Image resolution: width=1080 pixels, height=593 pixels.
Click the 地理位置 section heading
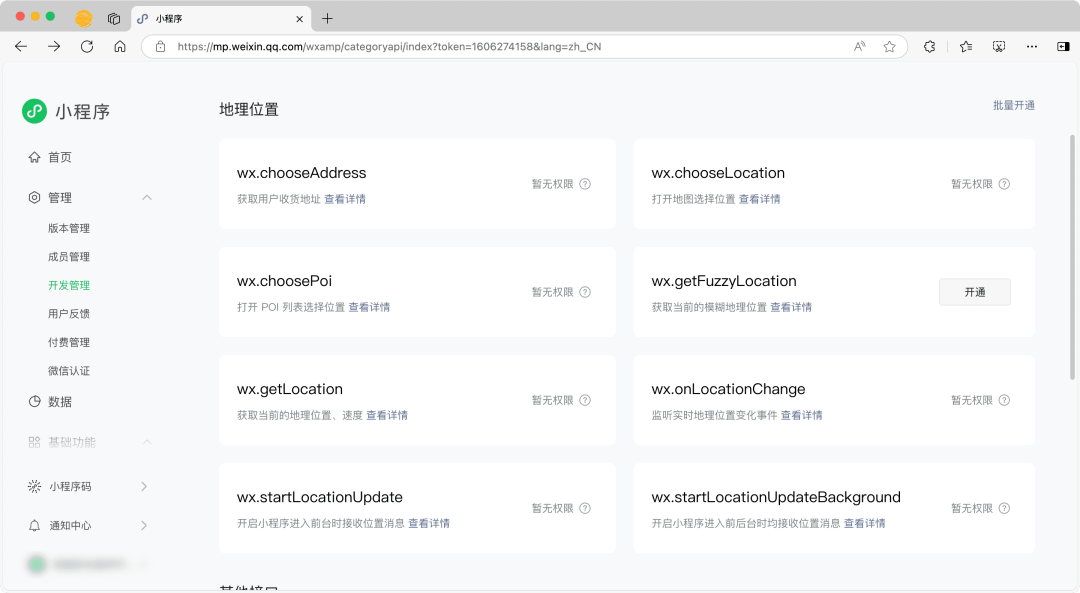coord(249,110)
